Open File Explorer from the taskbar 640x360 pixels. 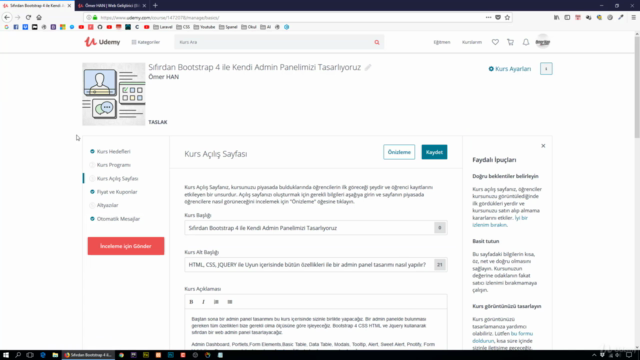55,355
